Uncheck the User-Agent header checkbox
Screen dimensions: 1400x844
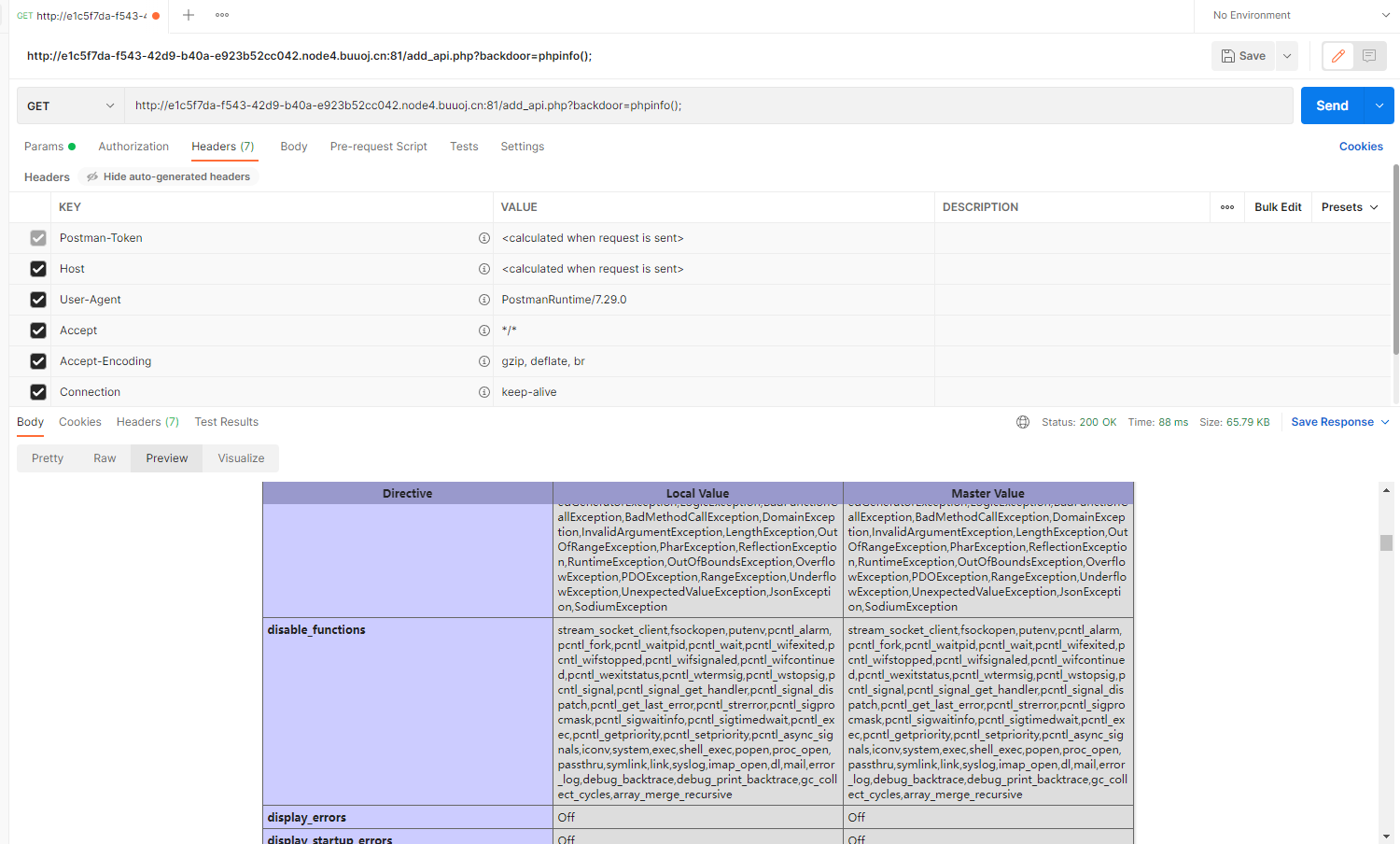click(x=38, y=300)
